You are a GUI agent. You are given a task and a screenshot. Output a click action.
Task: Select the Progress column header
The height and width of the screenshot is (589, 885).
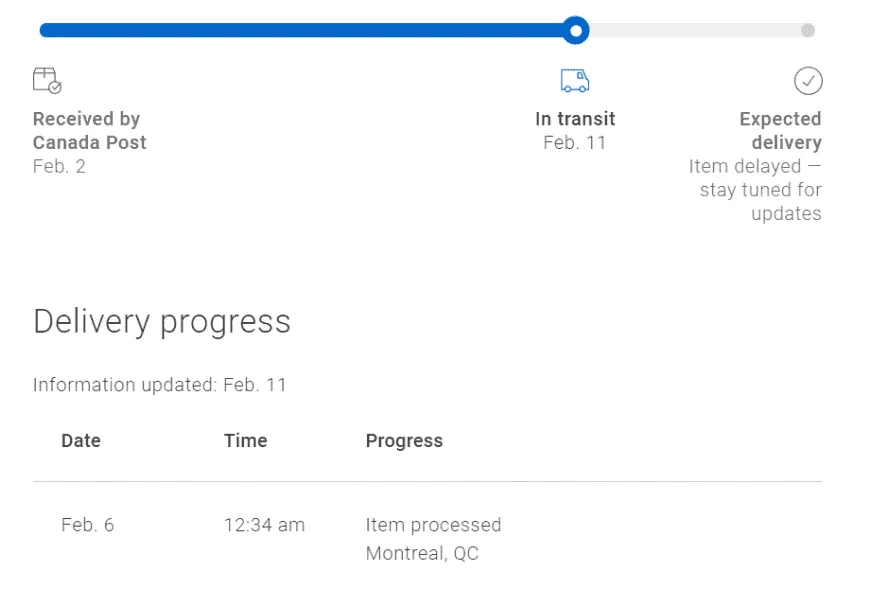404,440
